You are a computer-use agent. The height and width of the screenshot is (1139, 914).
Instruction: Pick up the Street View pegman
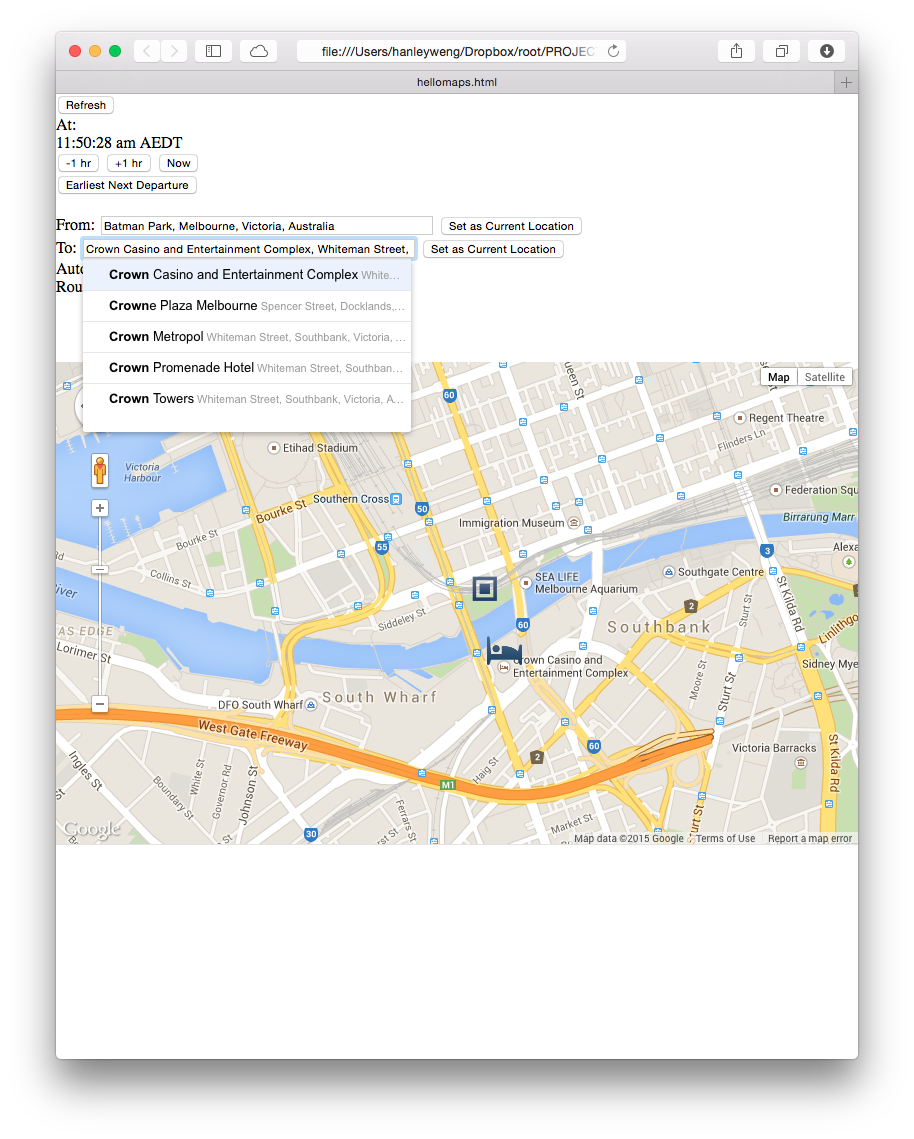pos(100,470)
